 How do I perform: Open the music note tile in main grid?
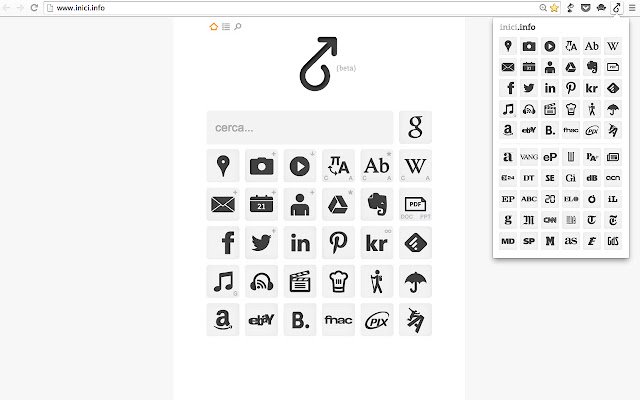tap(223, 281)
